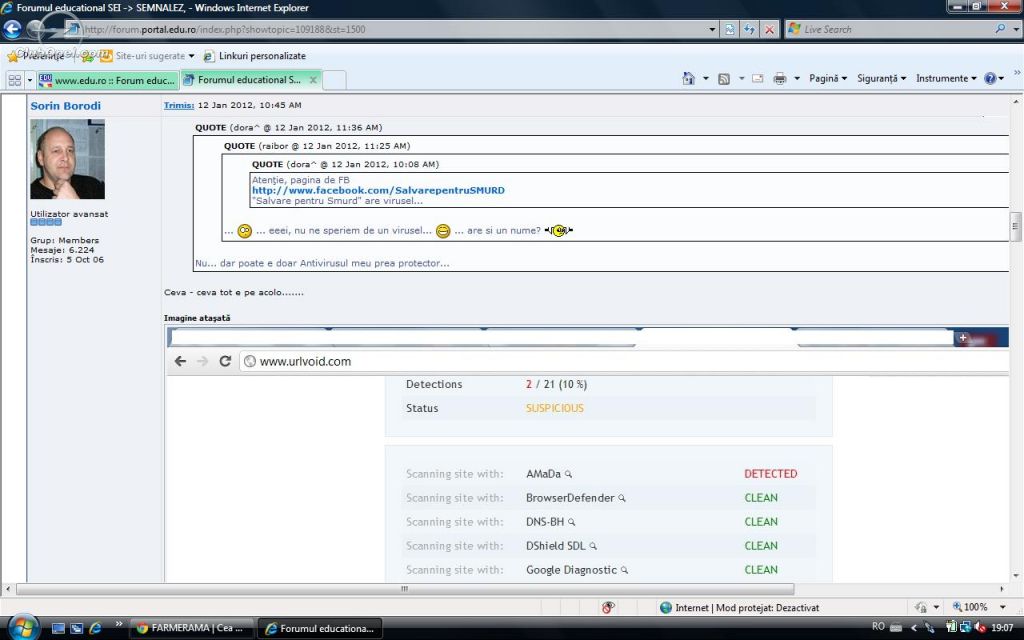The height and width of the screenshot is (640, 1024).
Task: Click the text 'Ceva - ceva tot e pe acolo'
Action: pos(234,293)
